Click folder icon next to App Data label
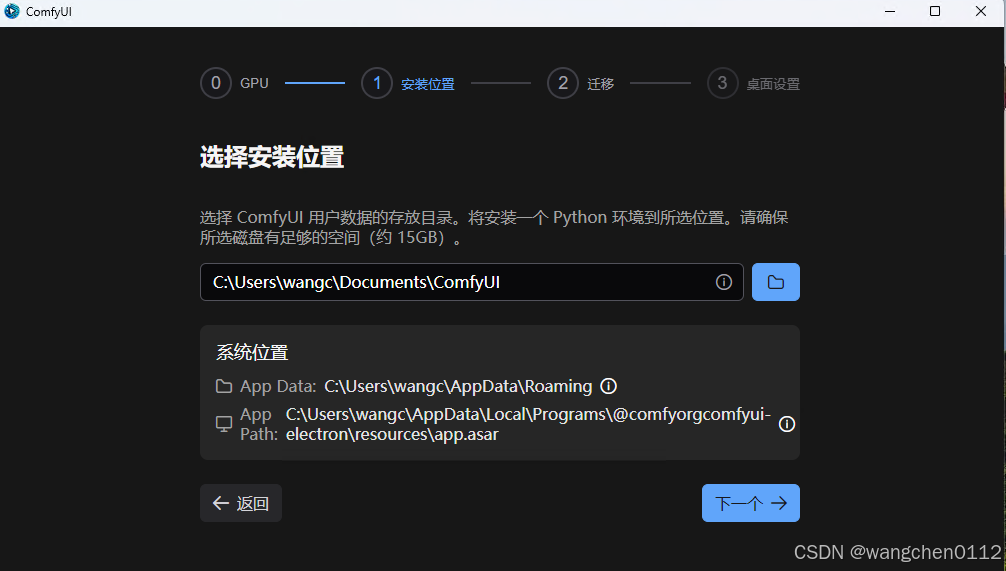Viewport: 1006px width, 571px height. [x=224, y=386]
